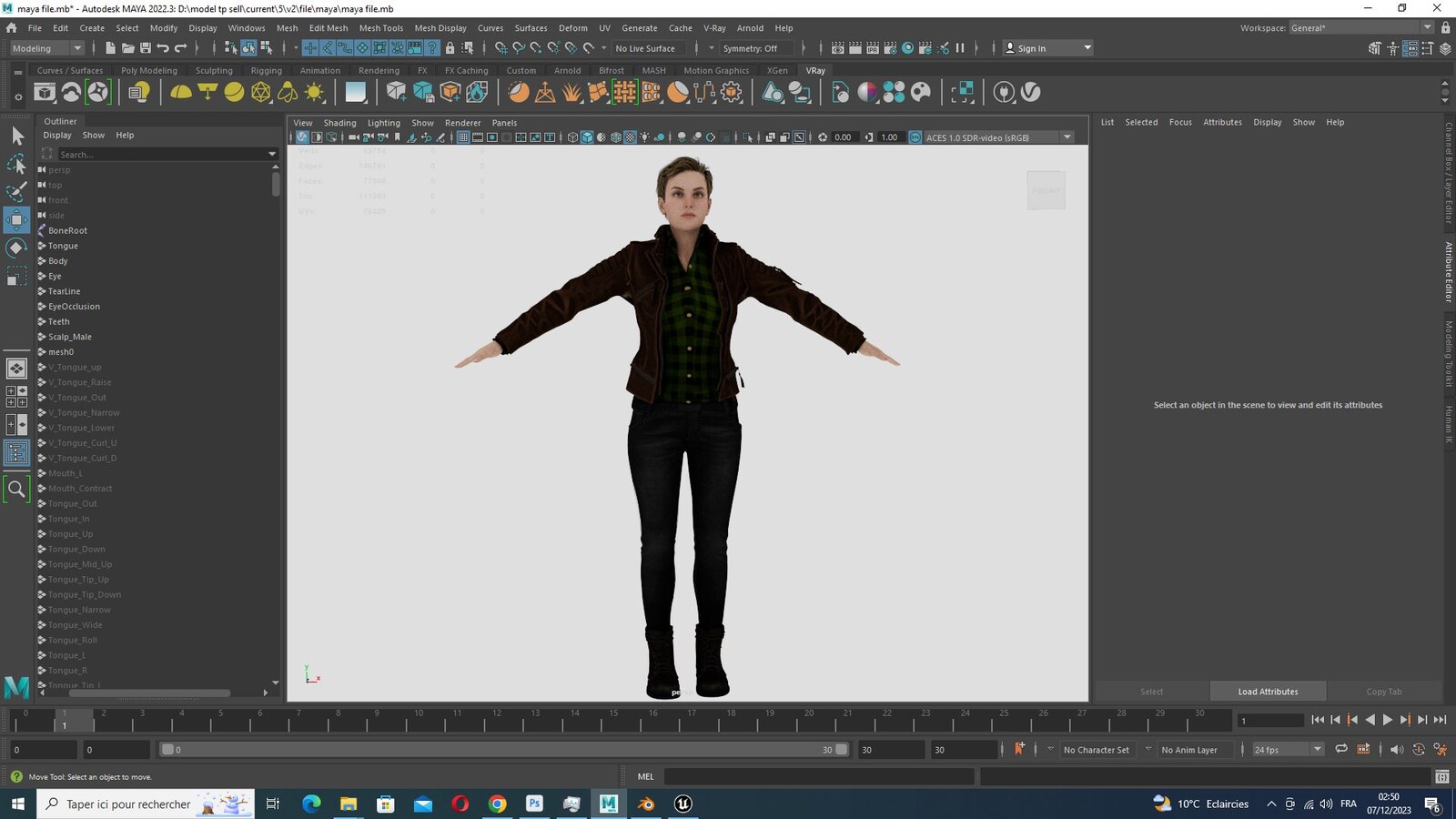
Task: Open the Sign In dropdown
Action: point(1047,48)
